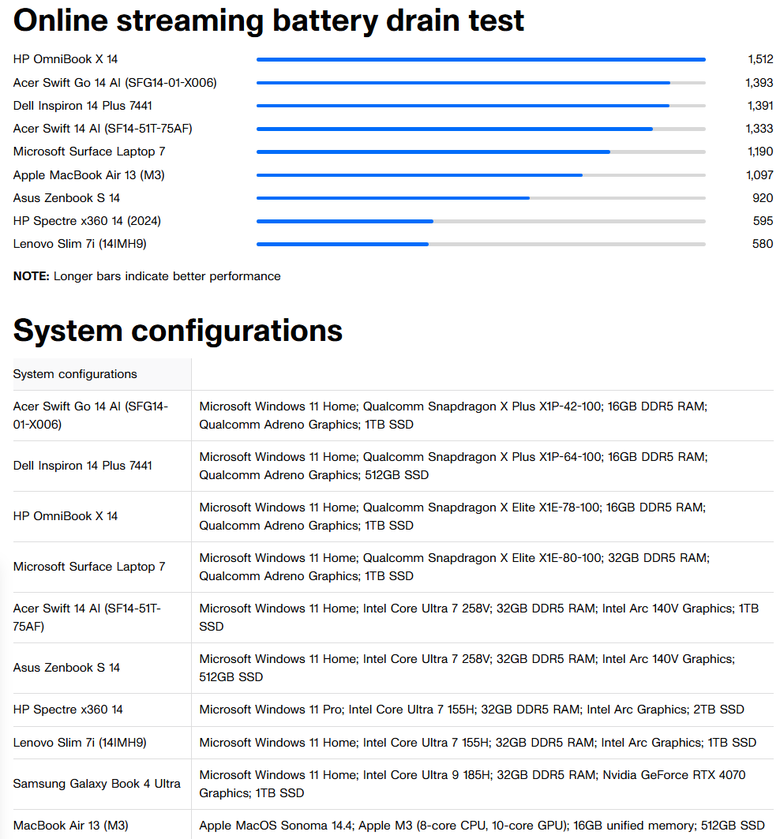Viewport: 780px width, 839px height.
Task: Click Asus Zenbook S 14 table row name
Action: [66, 667]
